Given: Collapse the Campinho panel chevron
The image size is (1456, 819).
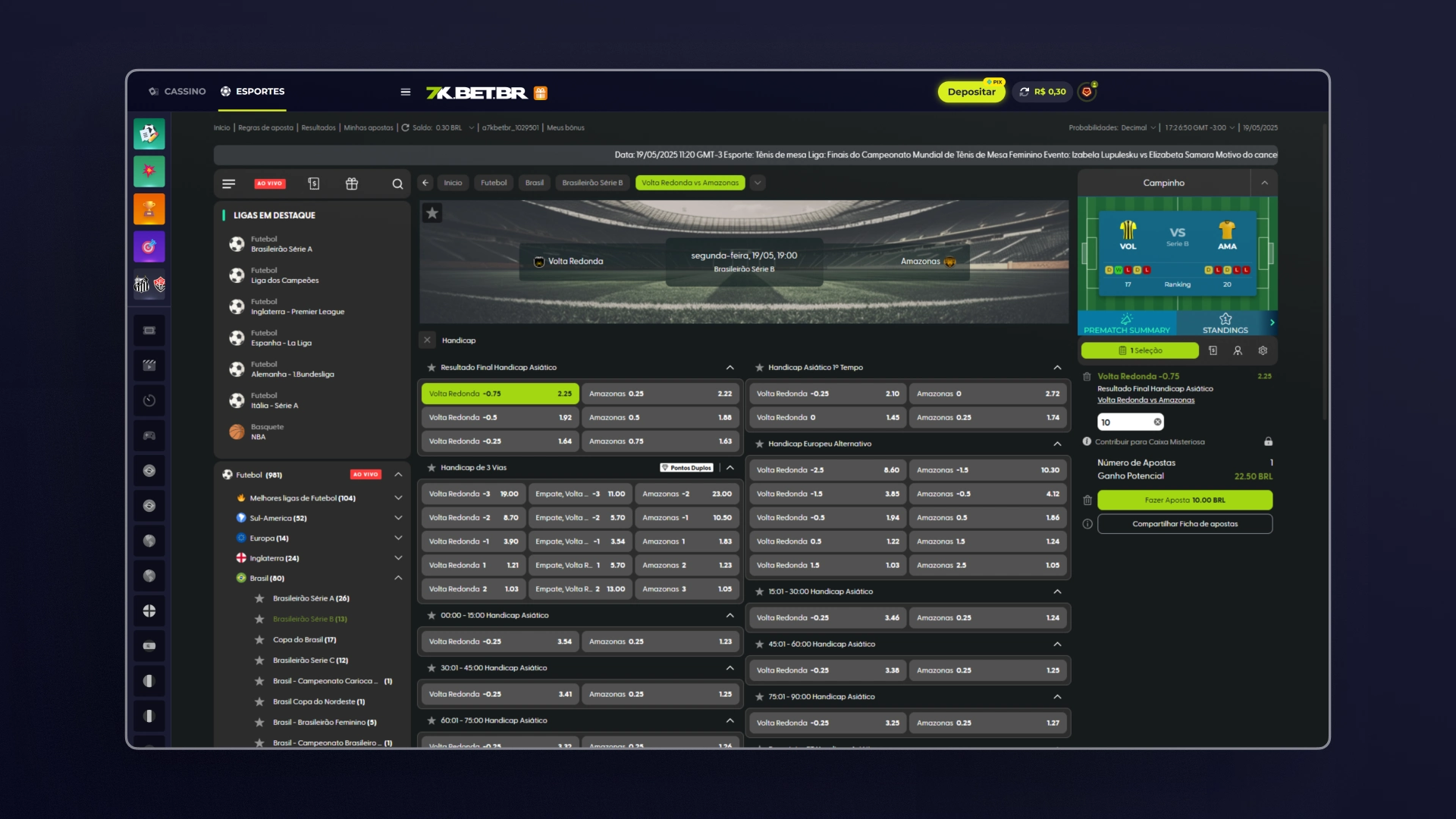Looking at the screenshot, I should tap(1264, 183).
